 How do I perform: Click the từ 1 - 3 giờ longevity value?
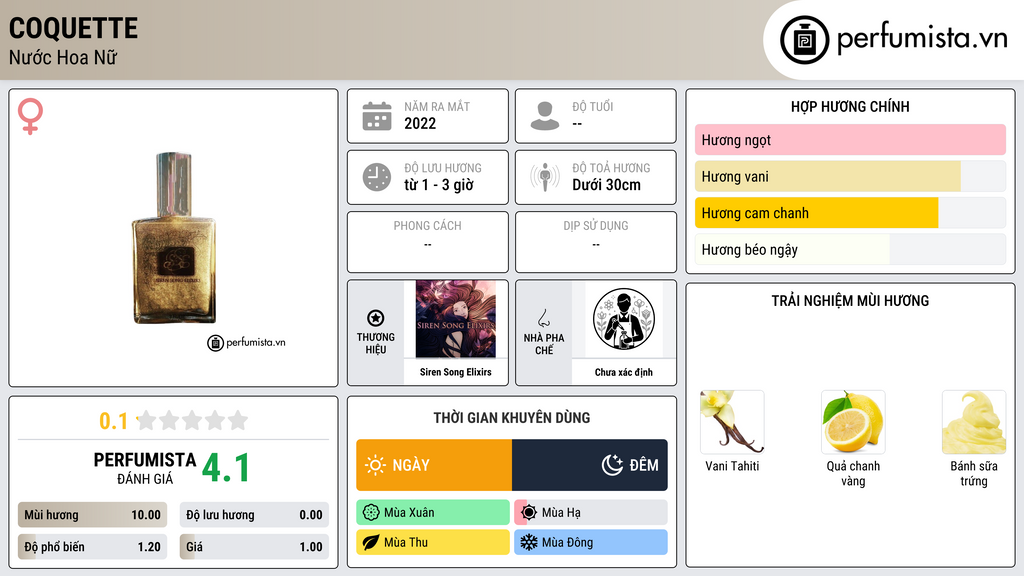[x=439, y=185]
